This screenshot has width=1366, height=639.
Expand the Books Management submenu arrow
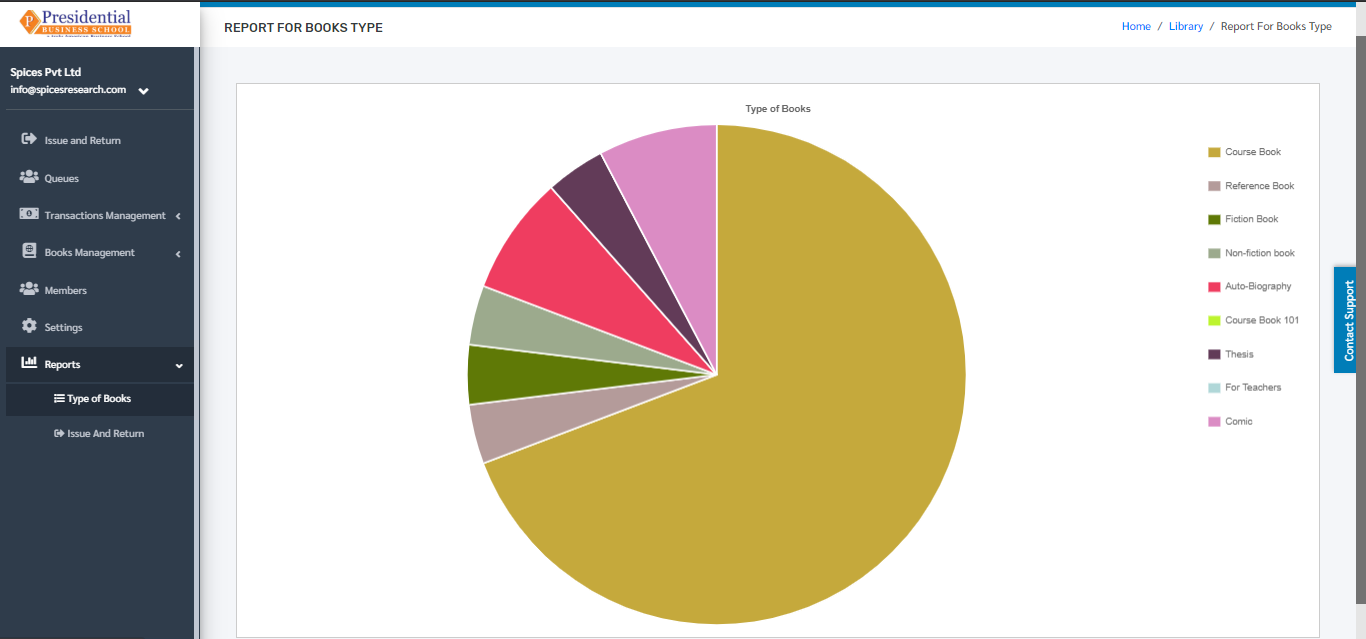(x=178, y=254)
